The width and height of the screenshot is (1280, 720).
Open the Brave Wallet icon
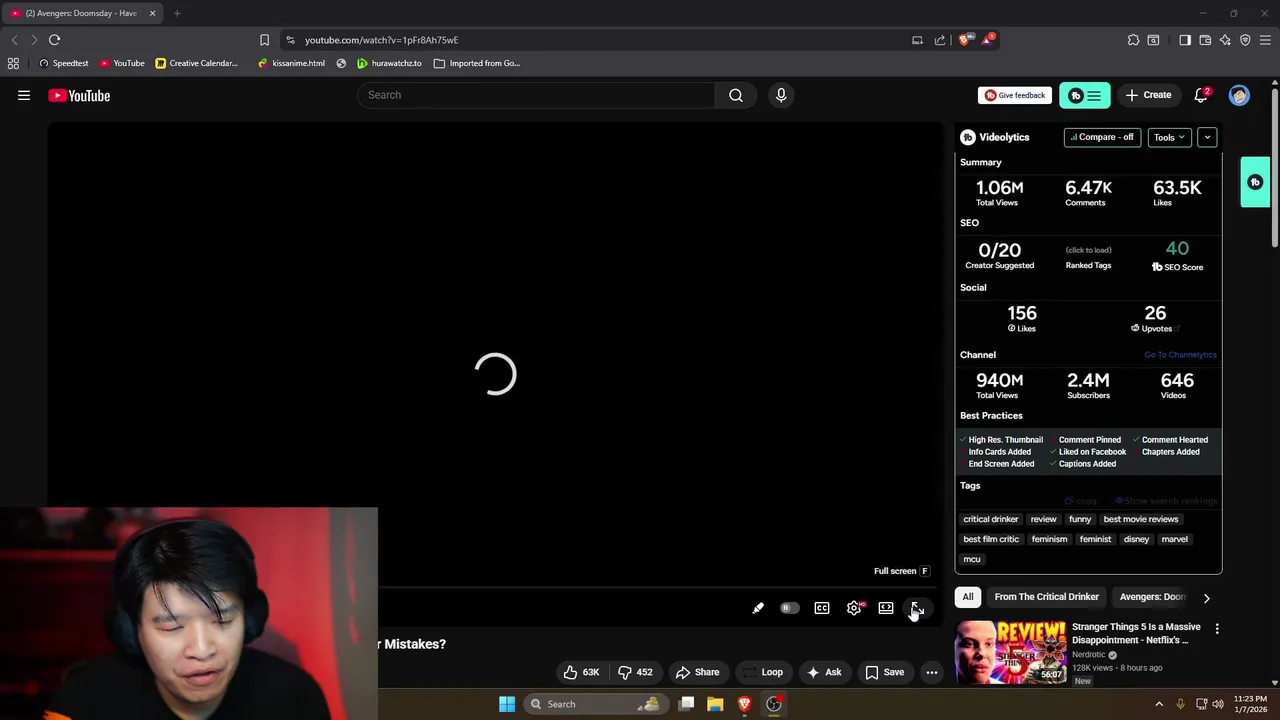[x=1205, y=40]
